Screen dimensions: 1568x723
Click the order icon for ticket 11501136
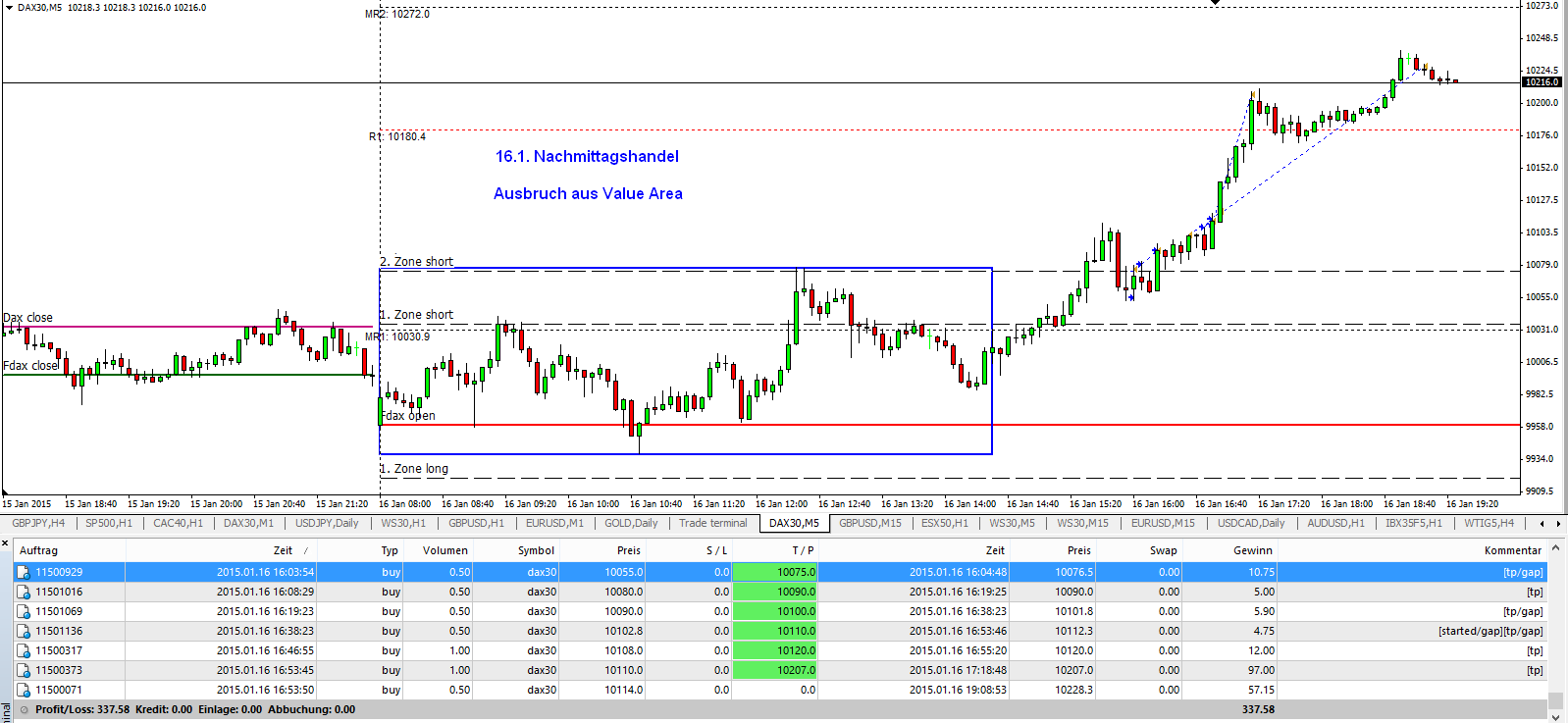(x=24, y=631)
